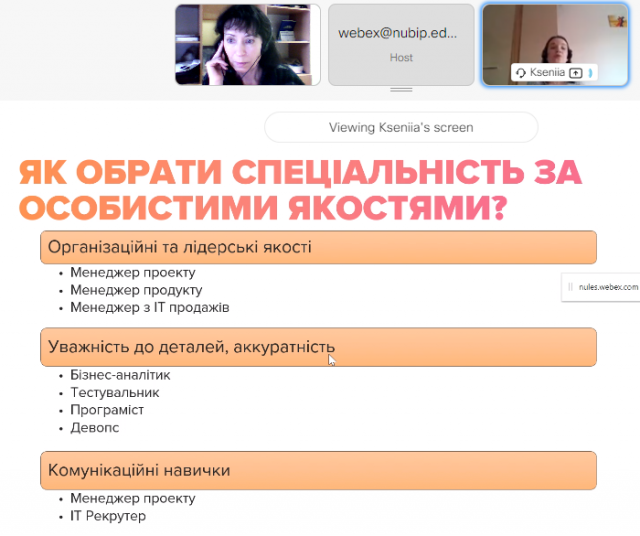Click the "Менеджер з IT продажів" bullet

tap(150, 307)
